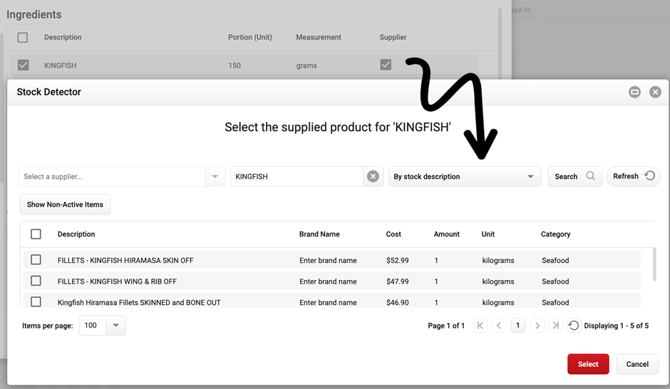Open the Select a supplier dropdown
This screenshot has width=670, height=389.
(215, 177)
